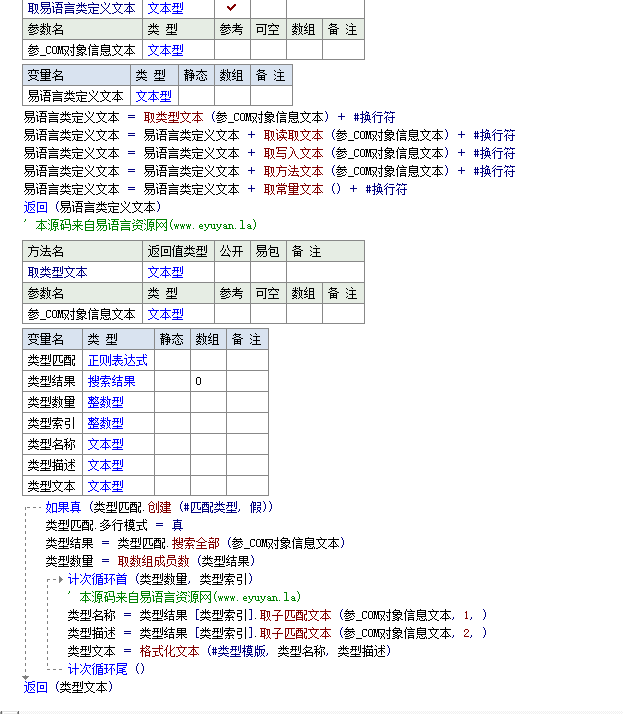Click the 取方法文本 function call

point(293,171)
